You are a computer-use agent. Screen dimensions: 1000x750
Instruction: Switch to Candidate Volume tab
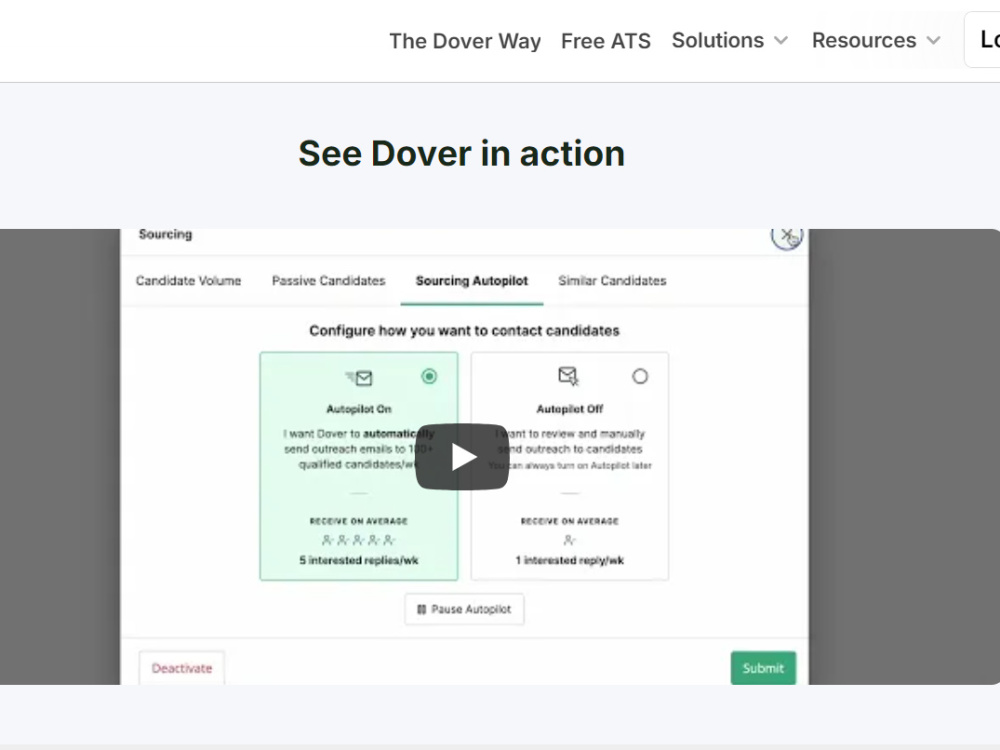[188, 281]
